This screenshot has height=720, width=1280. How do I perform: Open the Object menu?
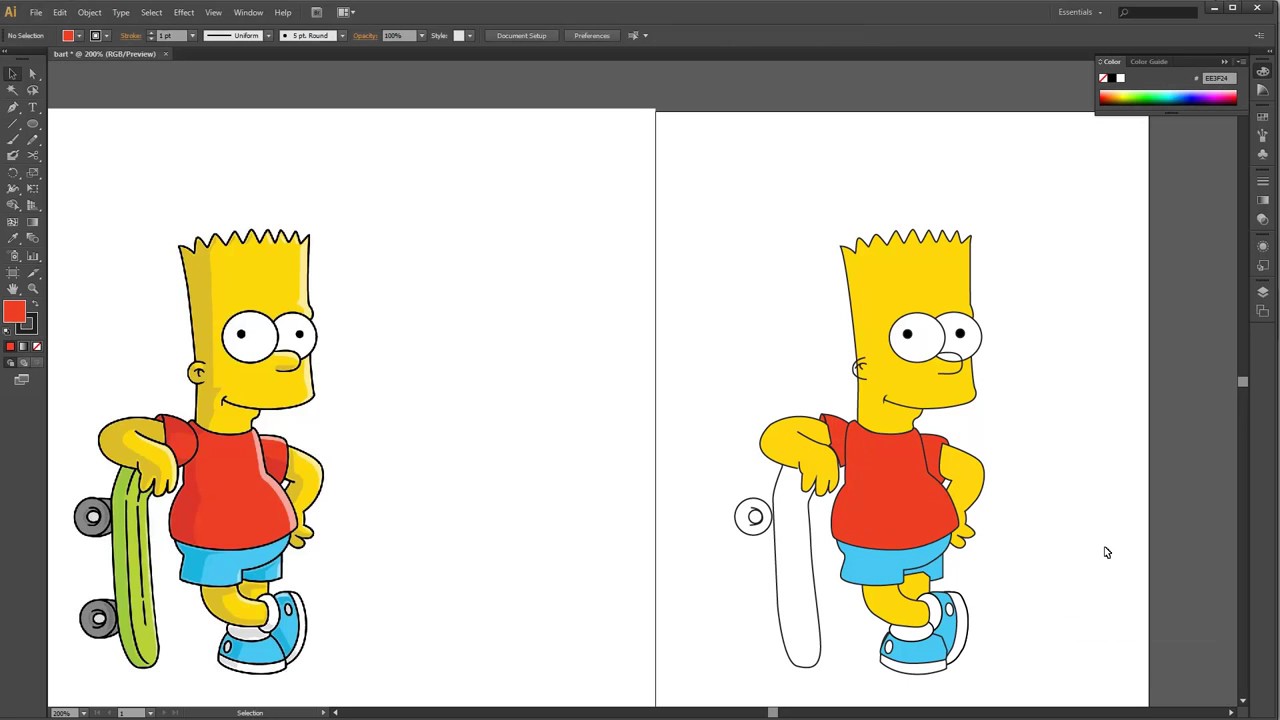[89, 12]
